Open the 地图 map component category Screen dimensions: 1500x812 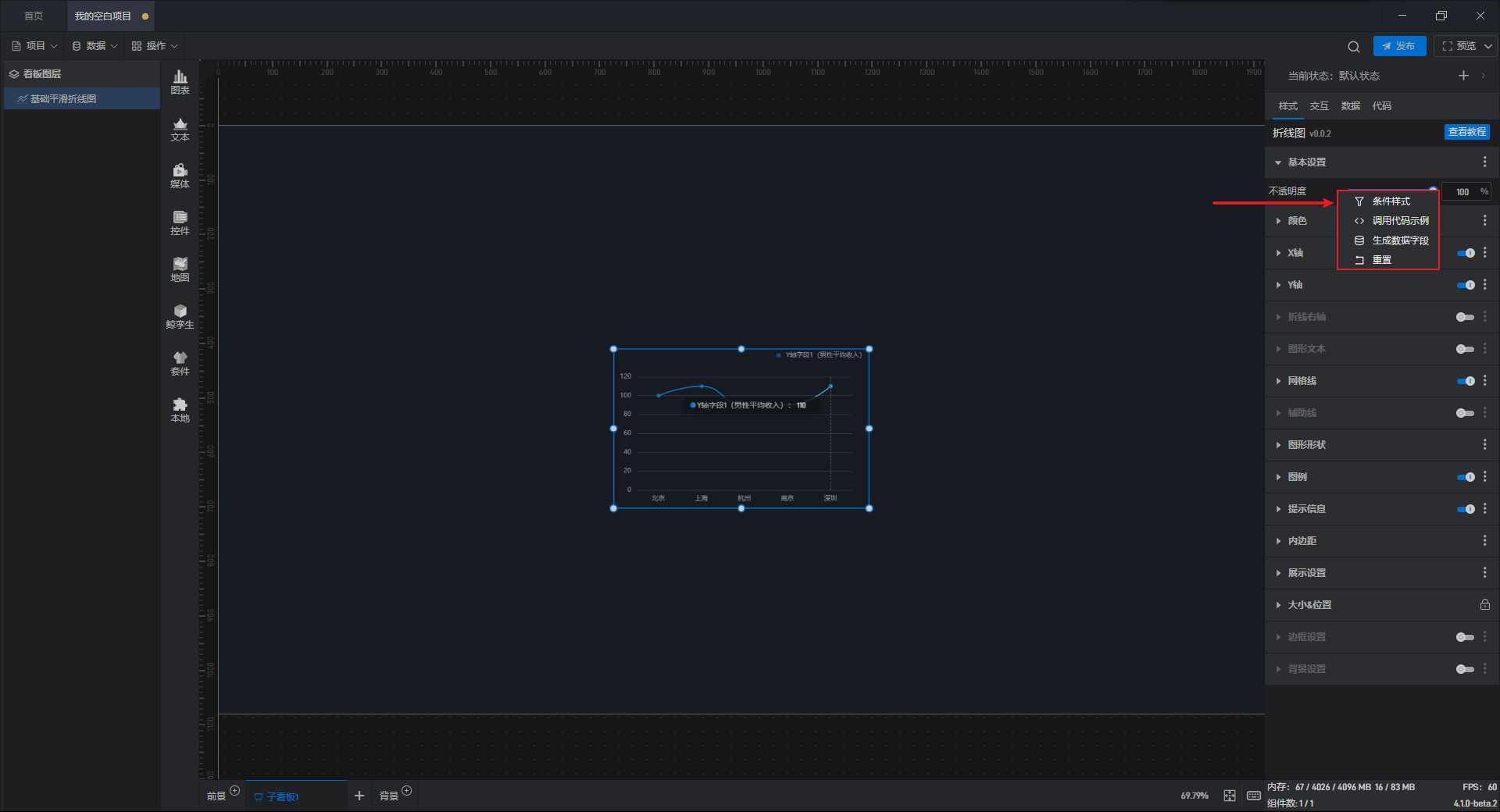click(180, 269)
